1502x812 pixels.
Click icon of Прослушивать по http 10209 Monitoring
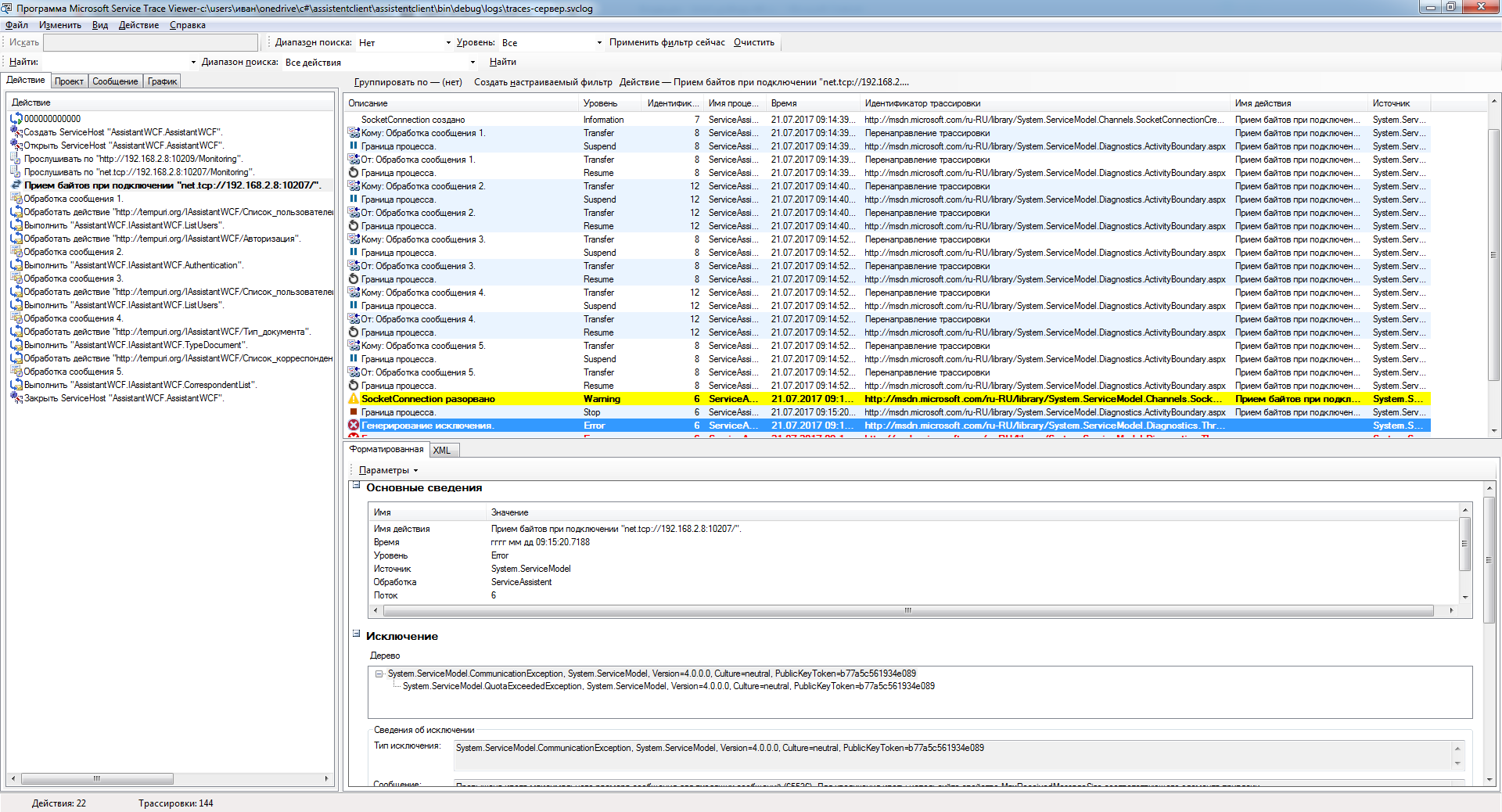coord(16,159)
